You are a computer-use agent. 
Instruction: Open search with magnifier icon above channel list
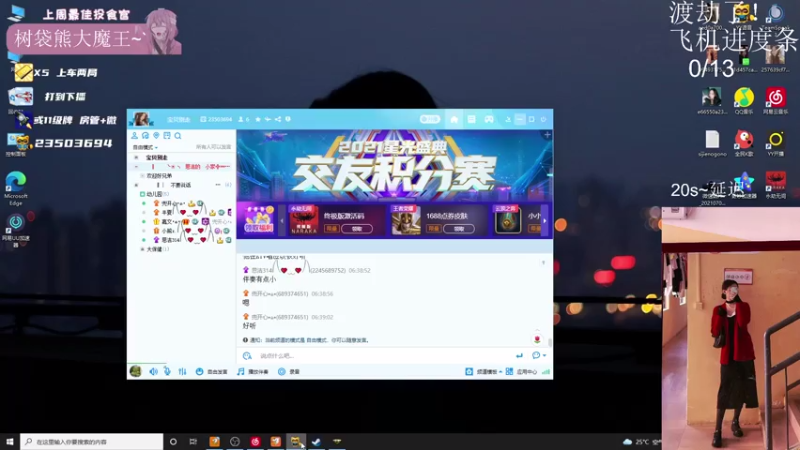click(178, 136)
